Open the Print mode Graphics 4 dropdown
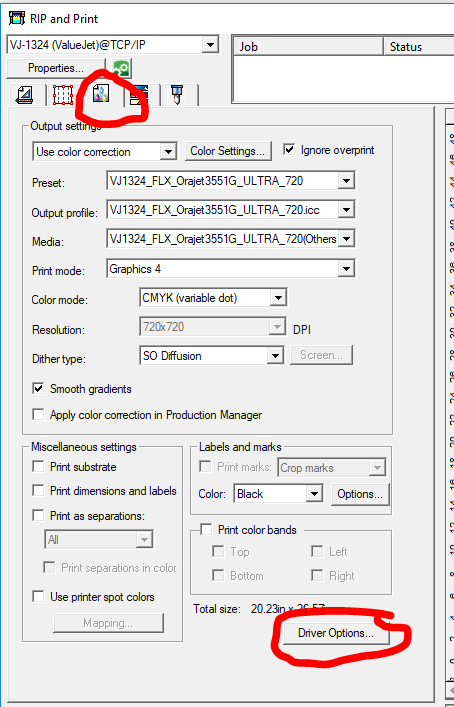This screenshot has width=454, height=707. 231,269
